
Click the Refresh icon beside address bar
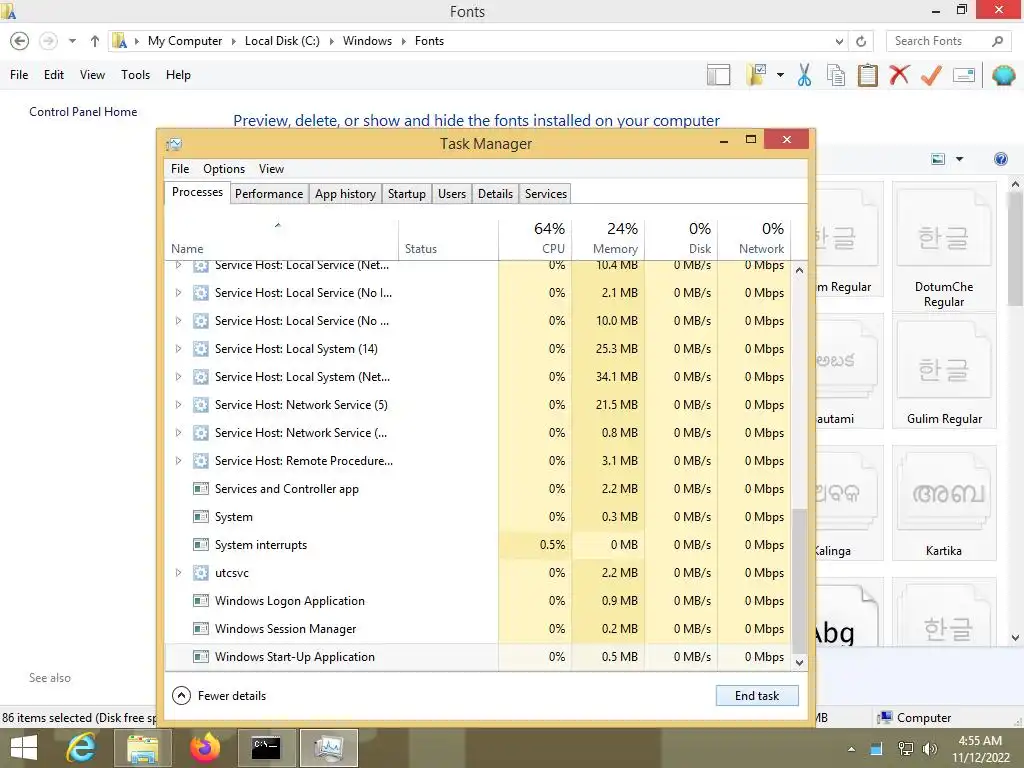click(x=861, y=41)
